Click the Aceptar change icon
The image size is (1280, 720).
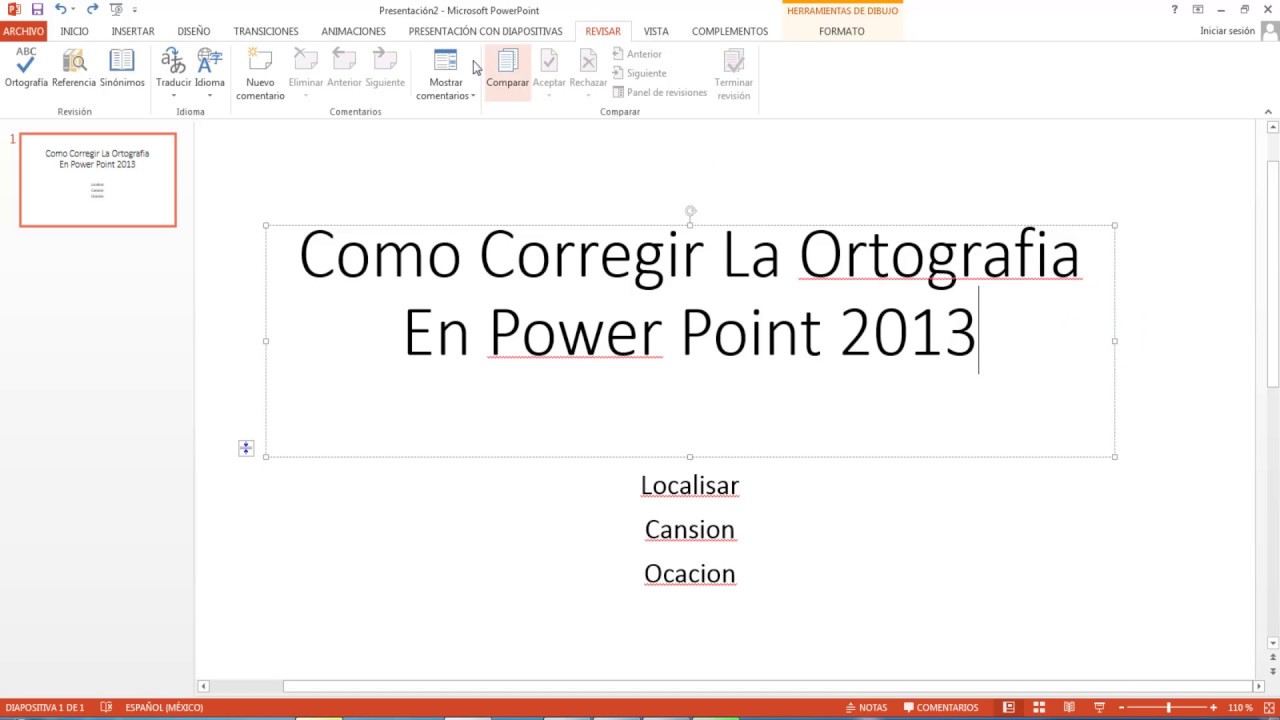(549, 61)
